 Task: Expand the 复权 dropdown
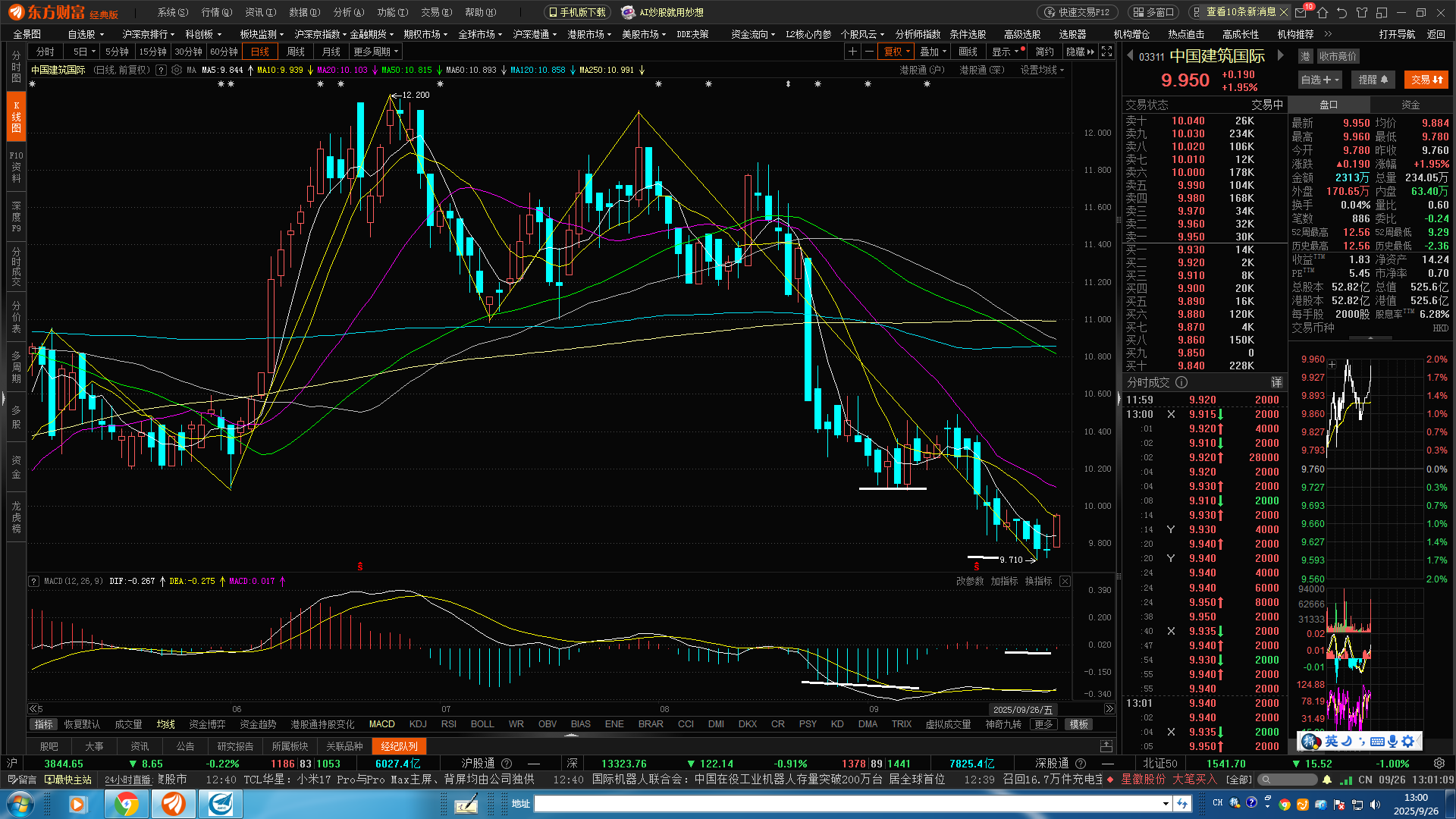click(x=897, y=52)
